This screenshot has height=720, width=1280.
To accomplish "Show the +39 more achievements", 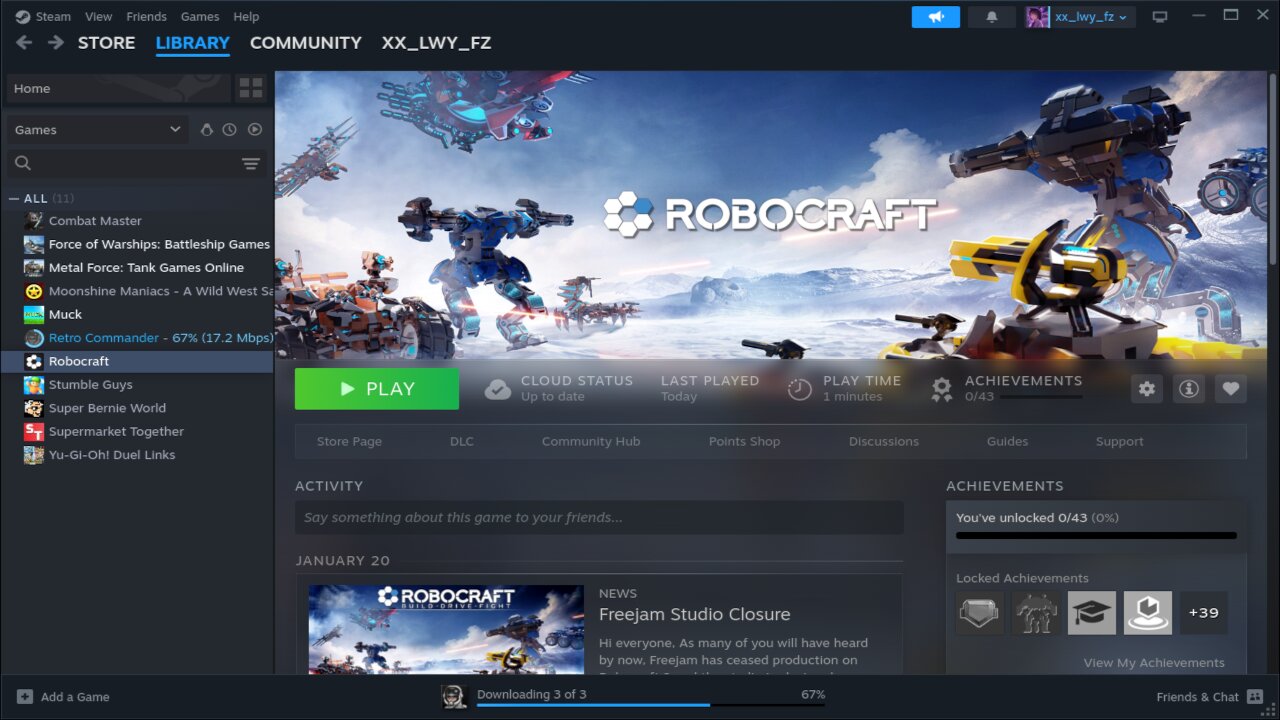I will point(1204,613).
